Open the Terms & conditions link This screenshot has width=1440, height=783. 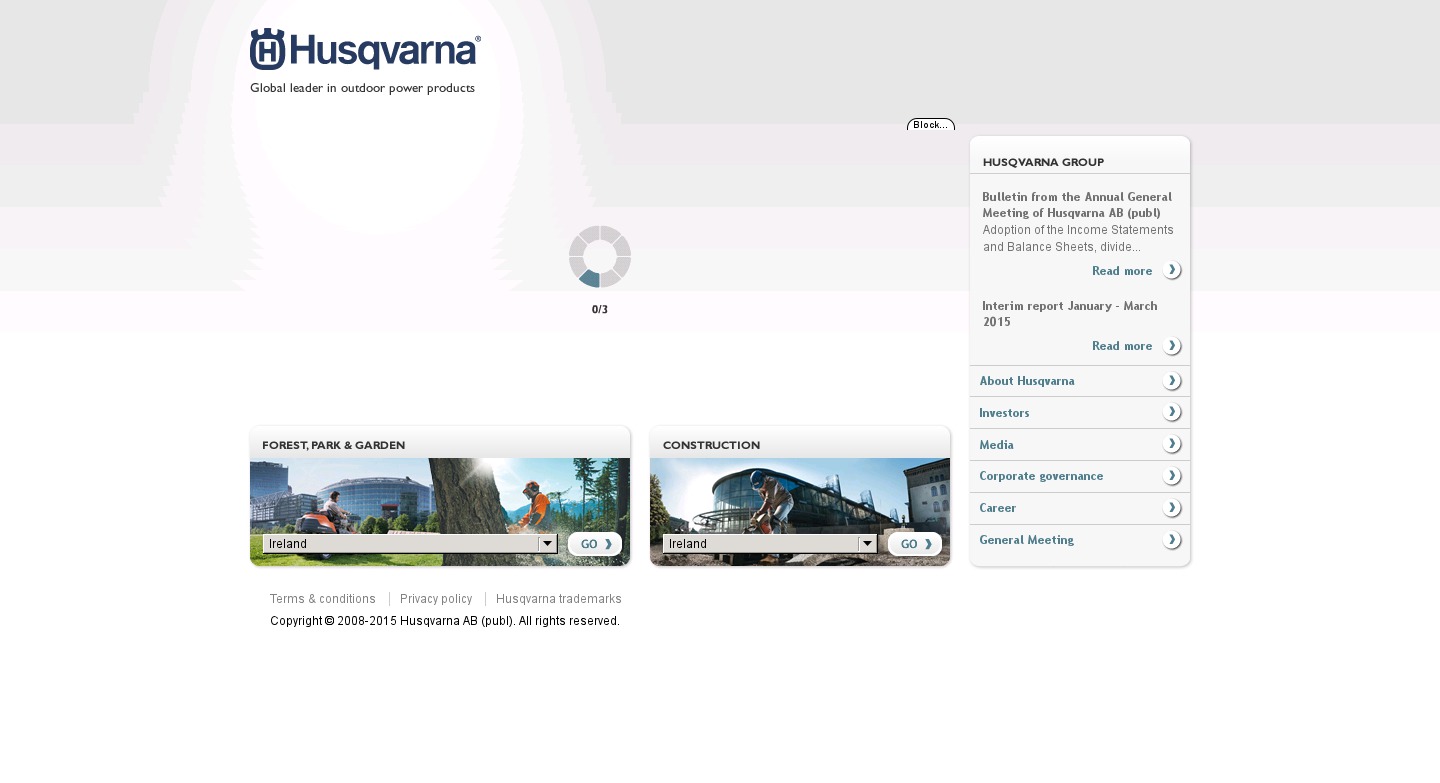[322, 599]
